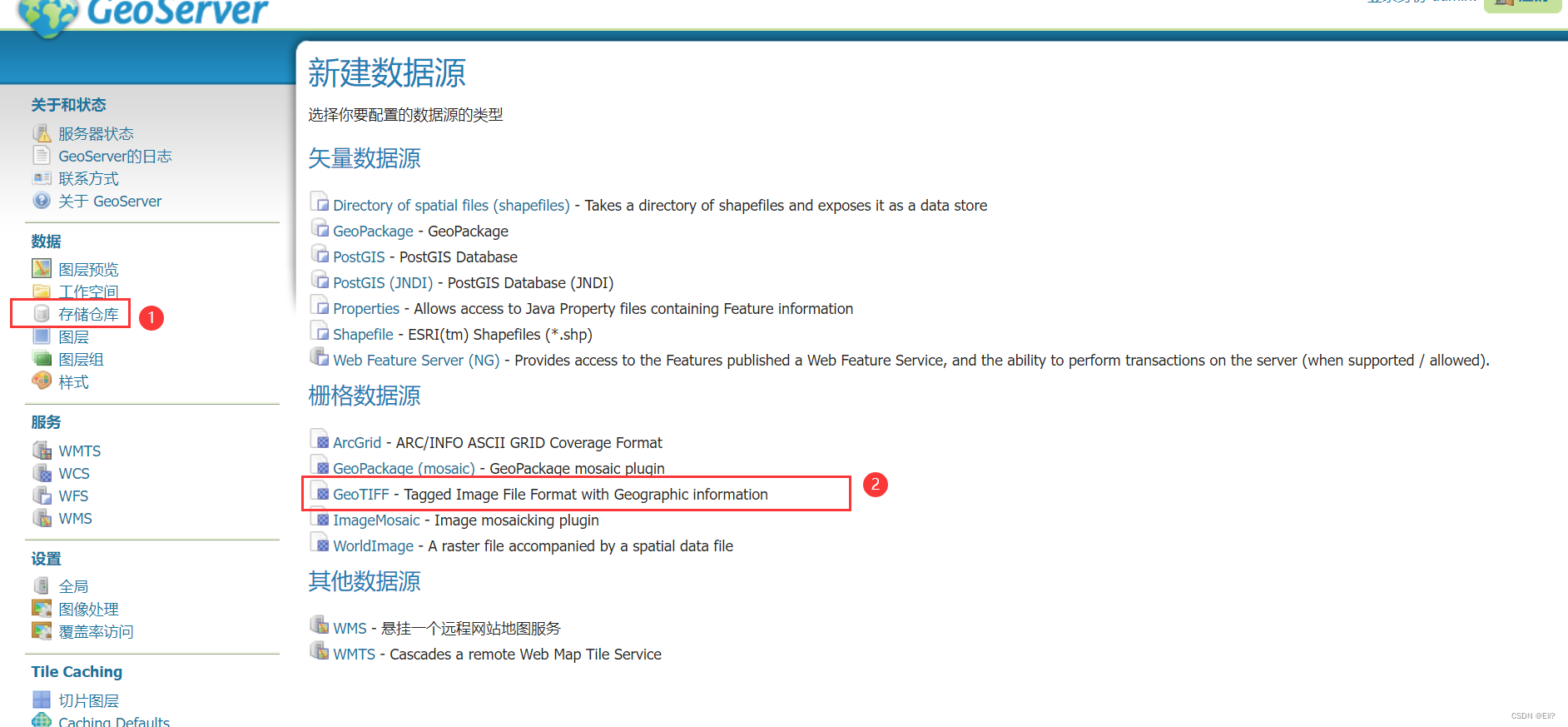Click the layer icon beside 图层
This screenshot has height=727, width=1568.
[42, 336]
